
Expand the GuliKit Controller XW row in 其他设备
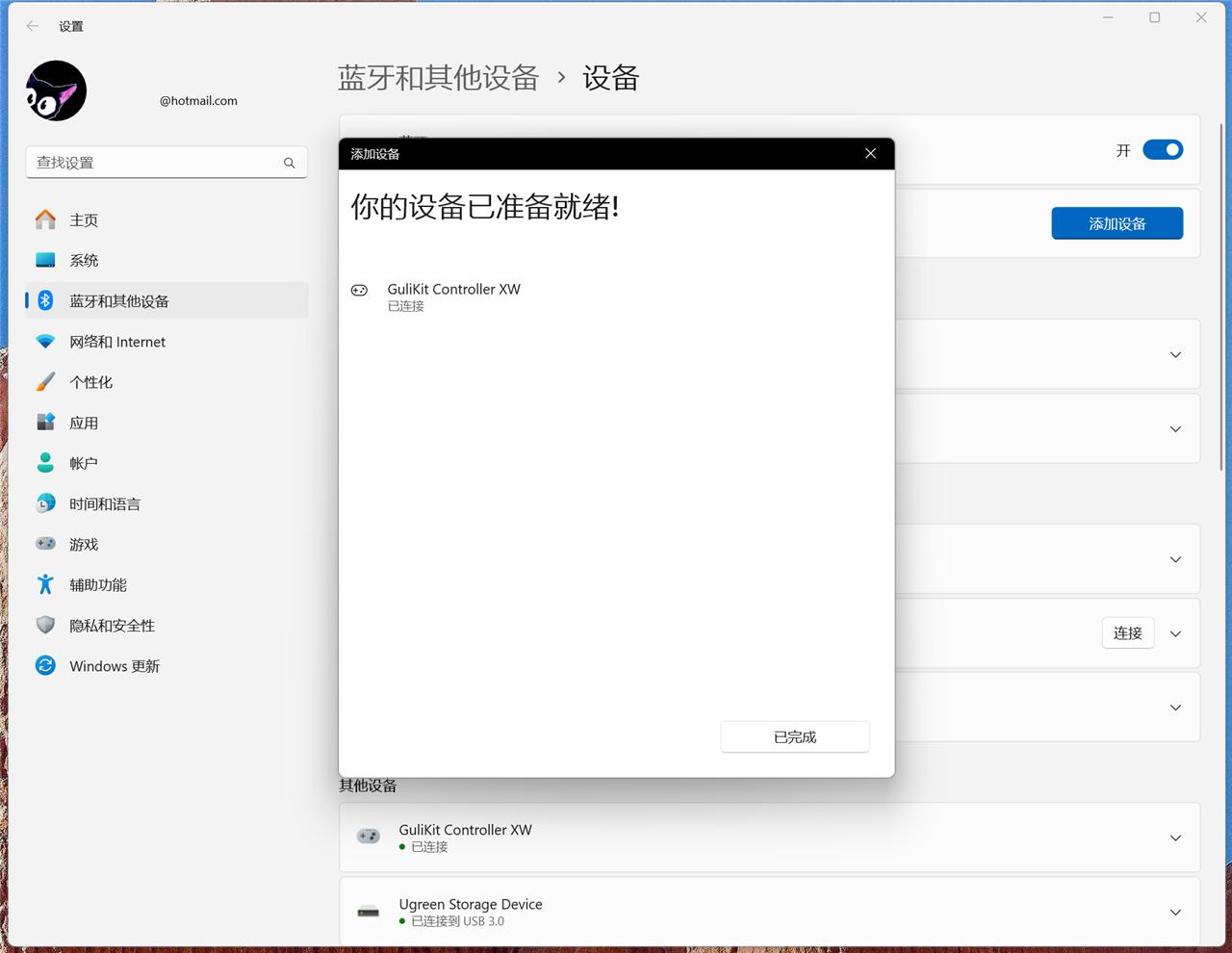point(1175,837)
